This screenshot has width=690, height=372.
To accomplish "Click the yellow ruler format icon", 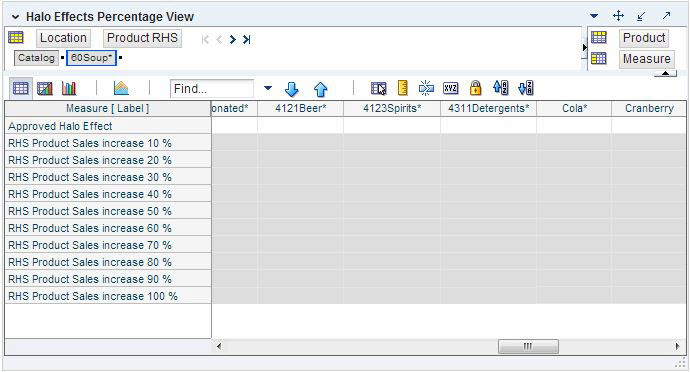I will [402, 88].
